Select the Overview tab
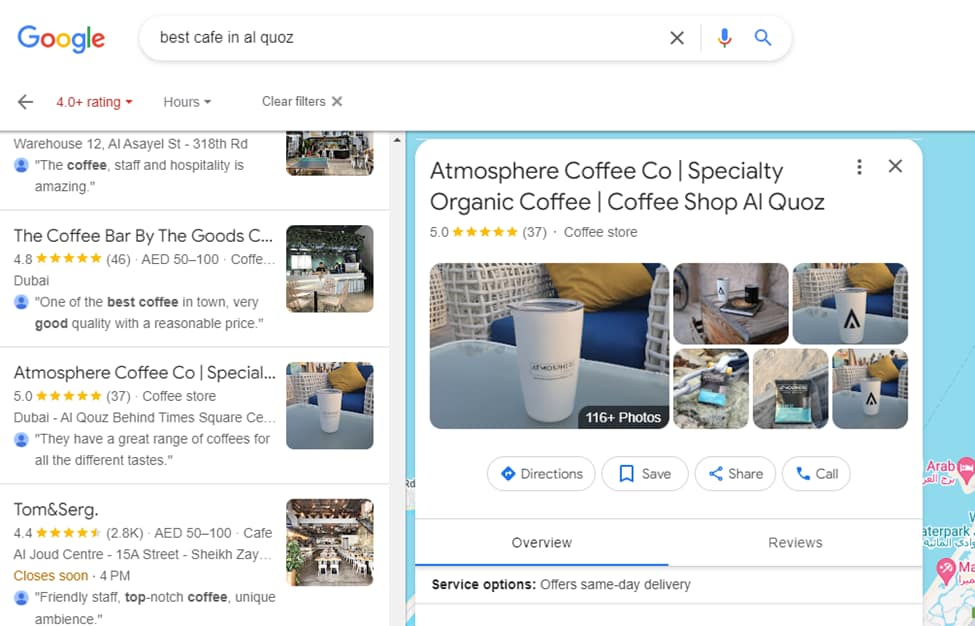The image size is (975, 626). [541, 542]
